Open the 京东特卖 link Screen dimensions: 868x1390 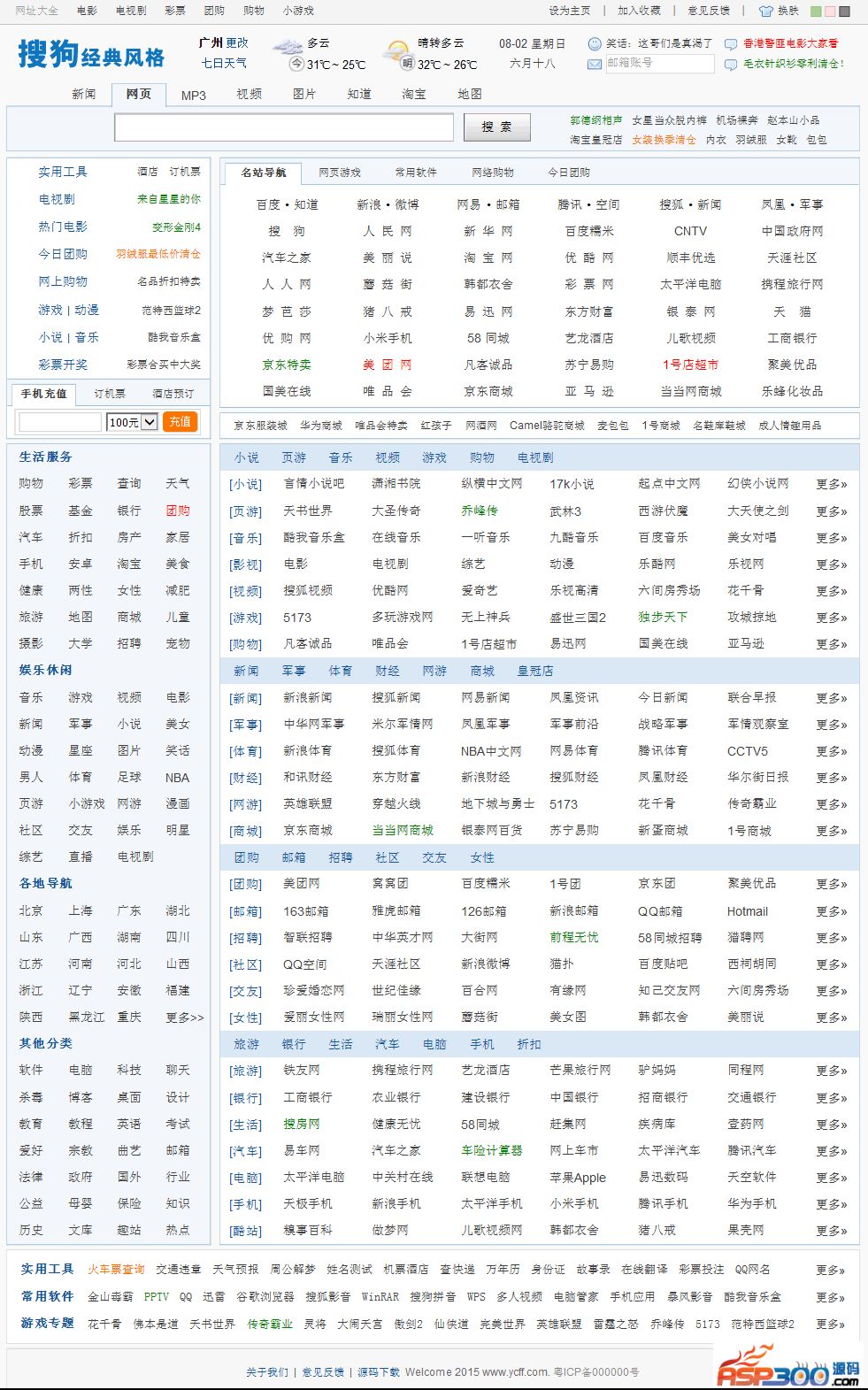287,365
